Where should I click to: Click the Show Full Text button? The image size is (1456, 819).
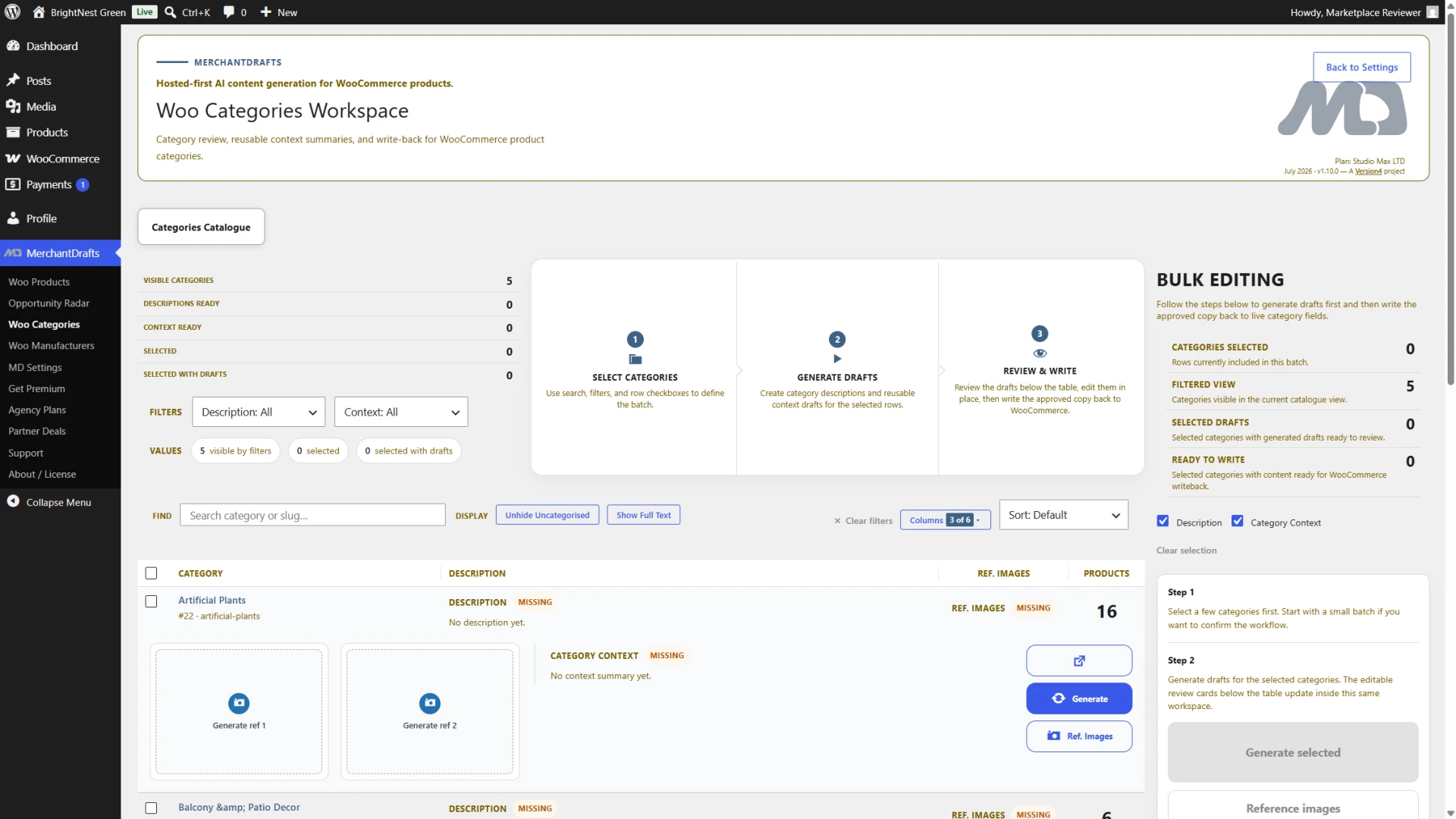click(643, 515)
